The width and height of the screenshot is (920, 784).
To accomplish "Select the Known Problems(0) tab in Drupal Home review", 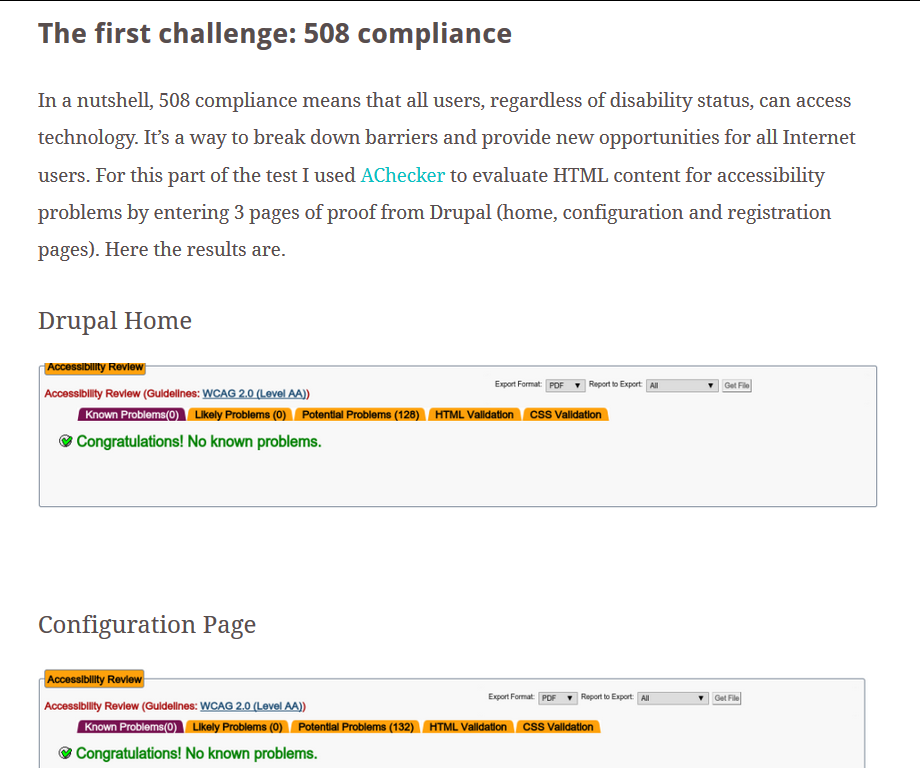I will point(132,415).
